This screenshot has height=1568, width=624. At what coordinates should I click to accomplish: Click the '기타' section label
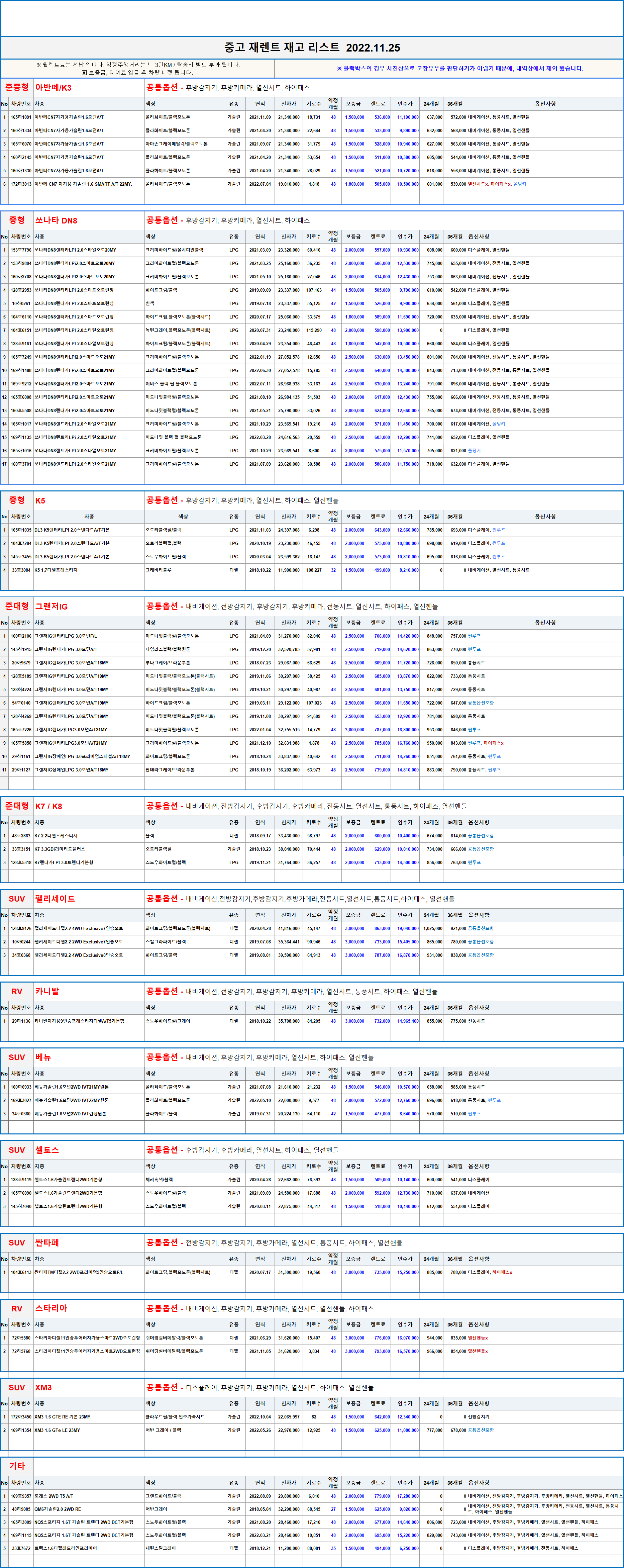click(x=17, y=1466)
